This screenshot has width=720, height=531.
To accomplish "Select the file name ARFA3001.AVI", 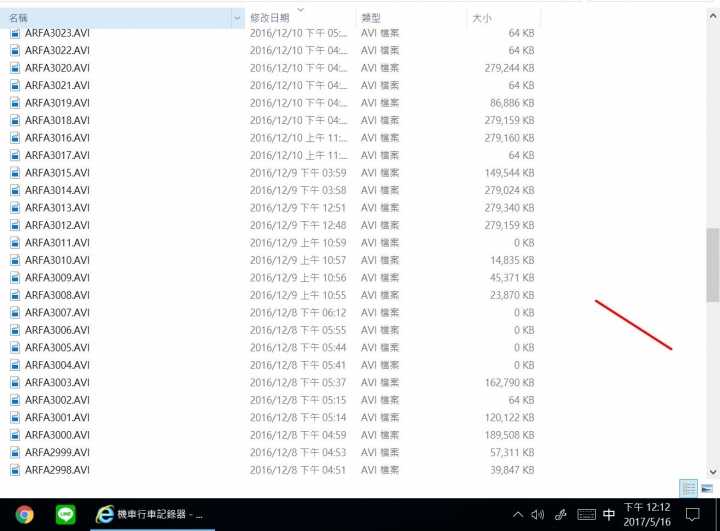I will [x=57, y=418].
